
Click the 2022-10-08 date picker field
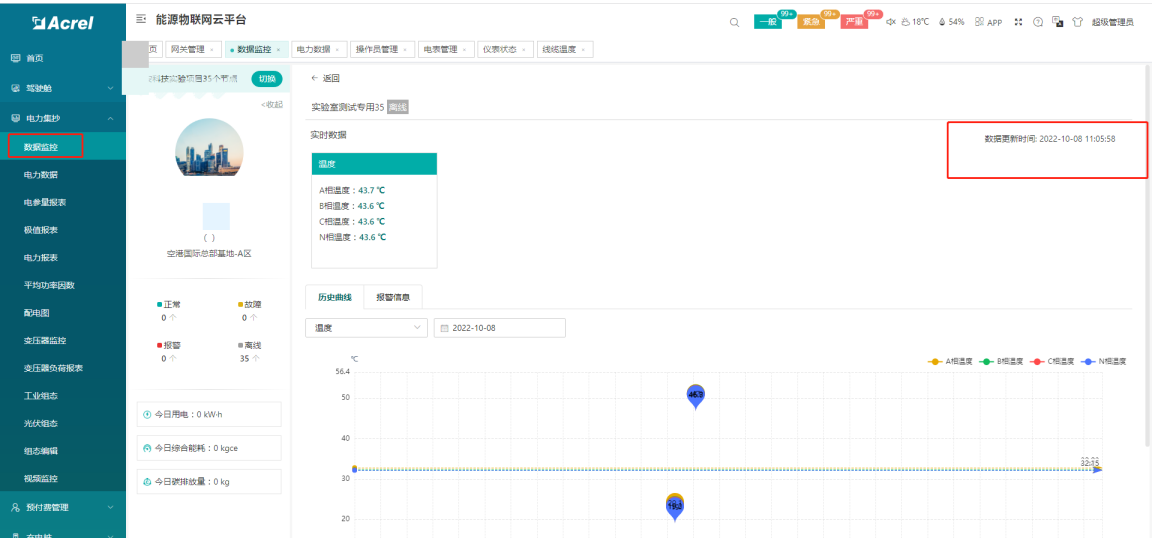tap(499, 328)
